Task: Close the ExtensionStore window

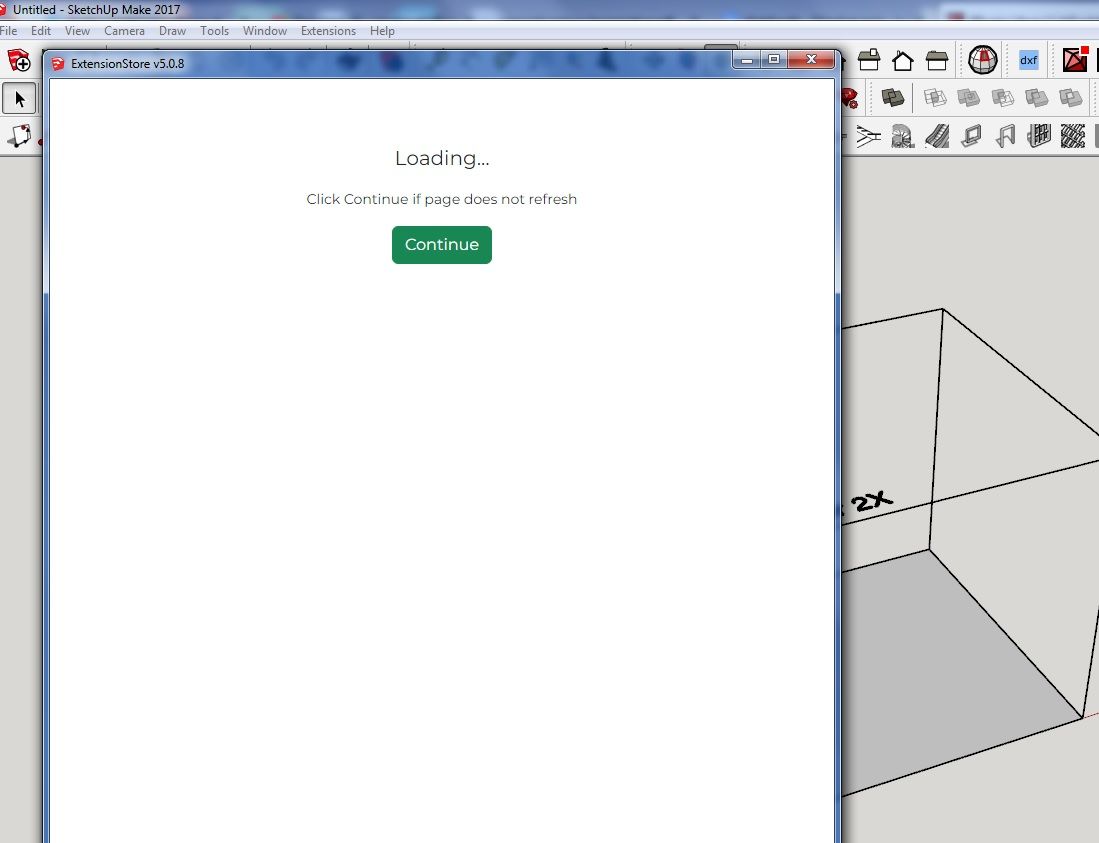Action: point(811,60)
